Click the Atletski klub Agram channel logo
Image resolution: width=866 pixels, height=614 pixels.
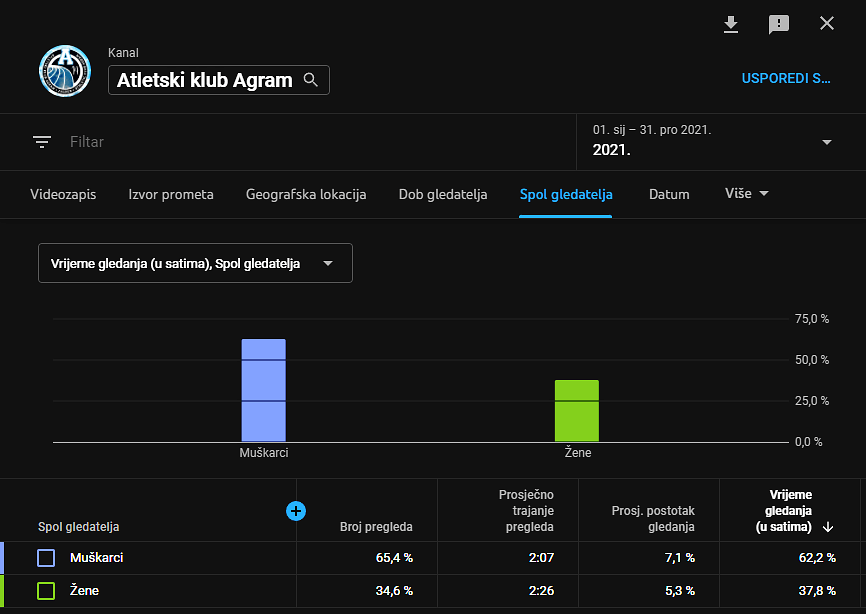click(x=65, y=69)
